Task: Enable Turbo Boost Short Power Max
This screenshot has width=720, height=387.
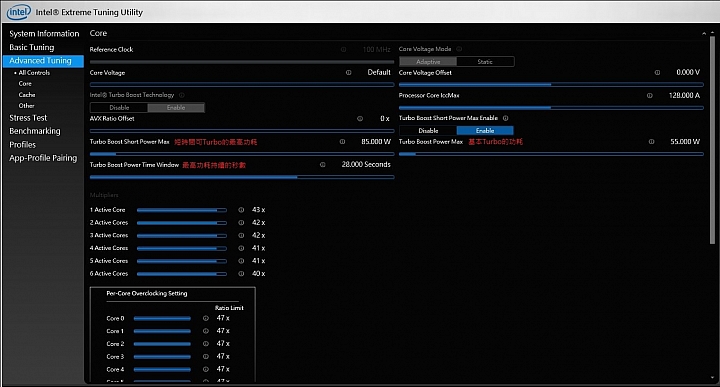Action: tap(485, 131)
